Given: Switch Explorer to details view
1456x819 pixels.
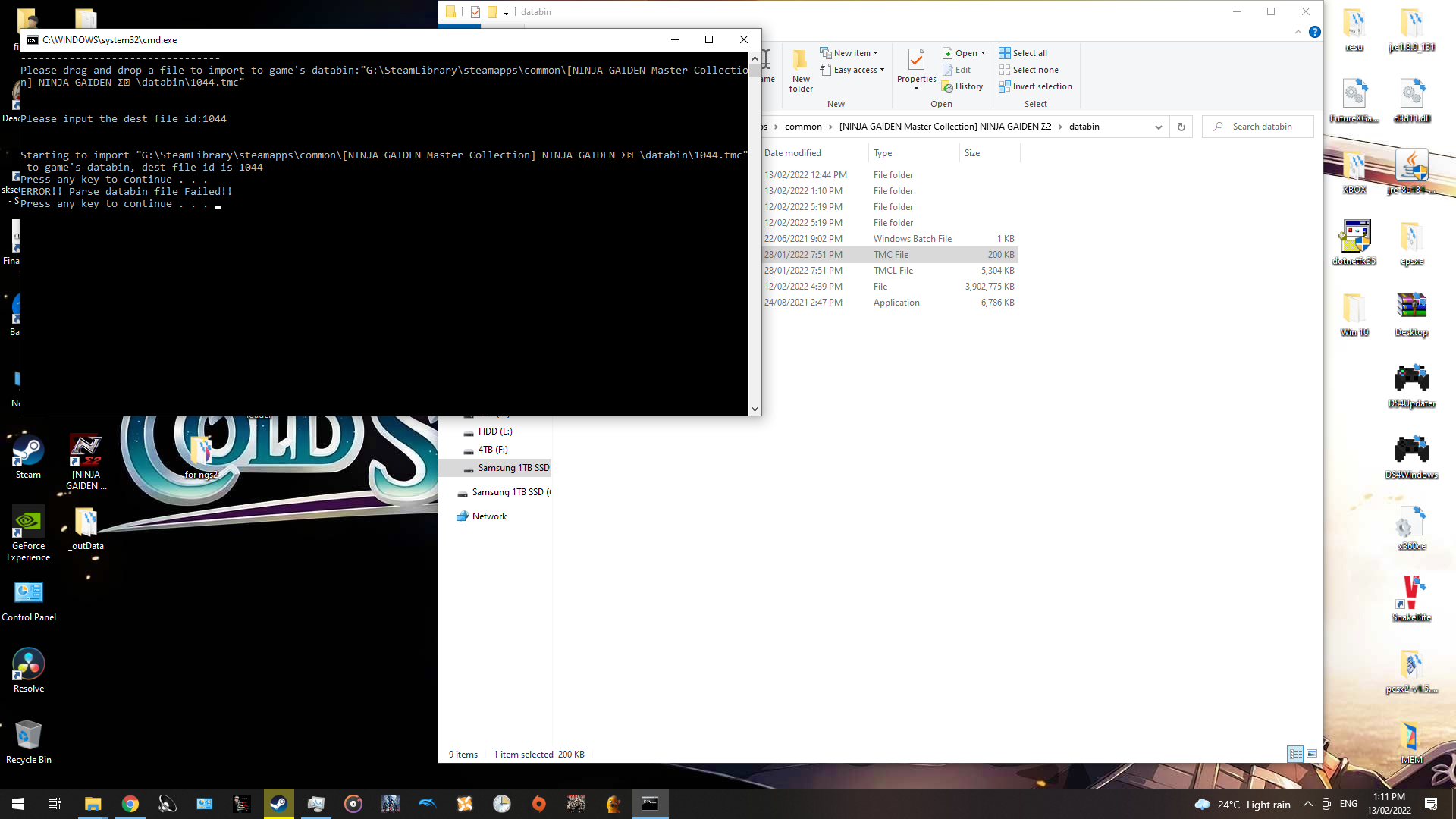Looking at the screenshot, I should coord(1295,754).
